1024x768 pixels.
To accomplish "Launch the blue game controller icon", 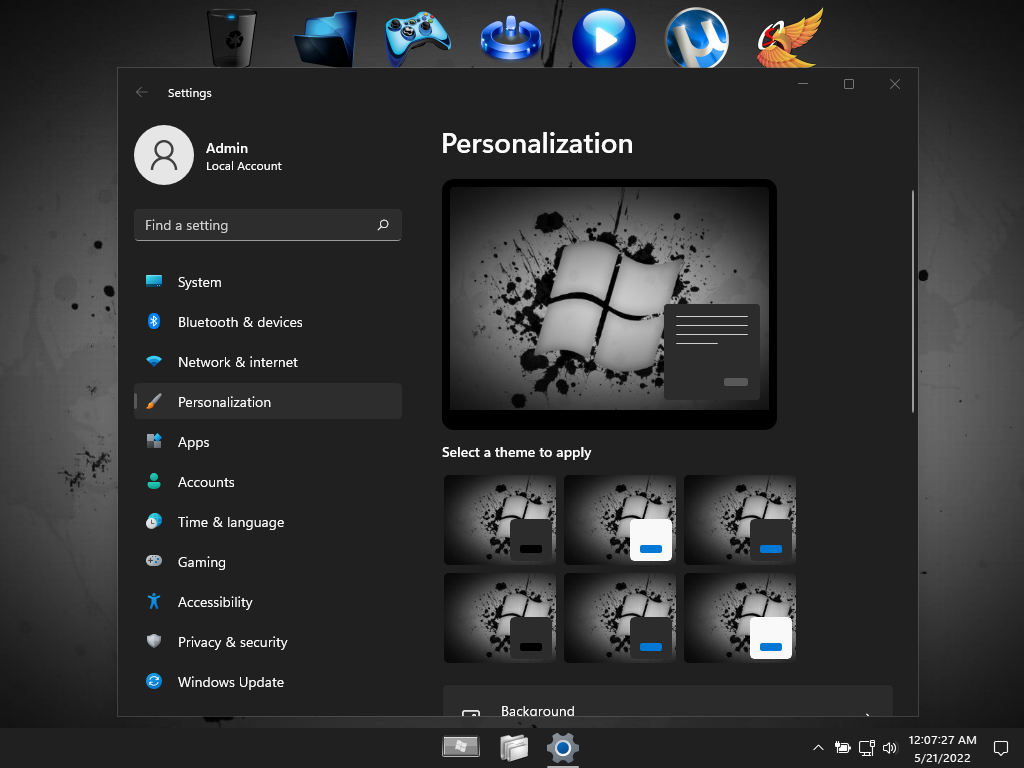I will point(417,39).
